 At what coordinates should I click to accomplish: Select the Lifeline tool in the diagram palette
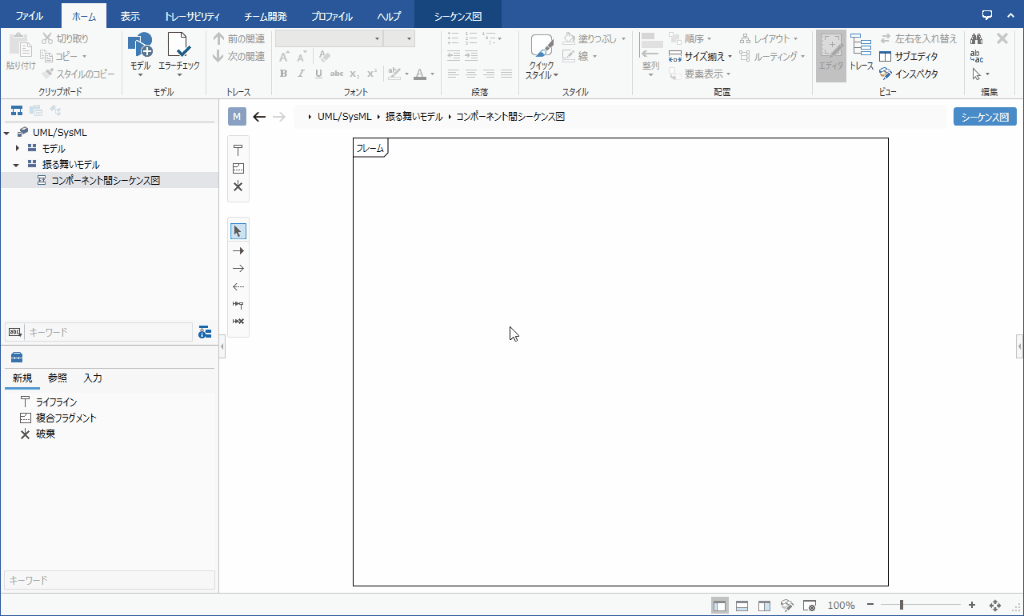point(238,150)
